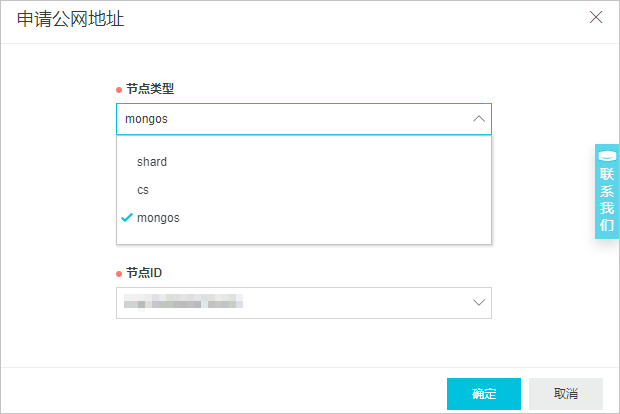Click the blue checkmark beside mongos
This screenshot has height=414, width=620.
pyautogui.click(x=127, y=217)
